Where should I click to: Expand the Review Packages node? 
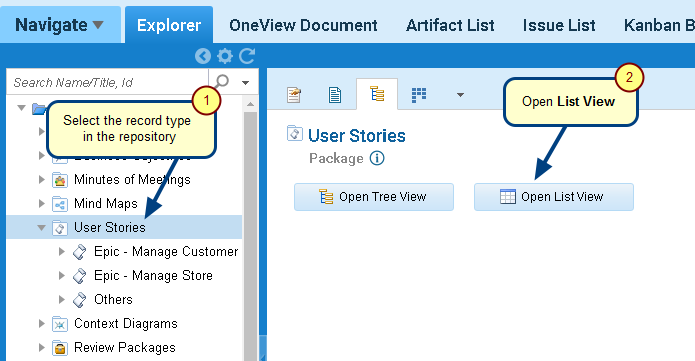[42, 347]
